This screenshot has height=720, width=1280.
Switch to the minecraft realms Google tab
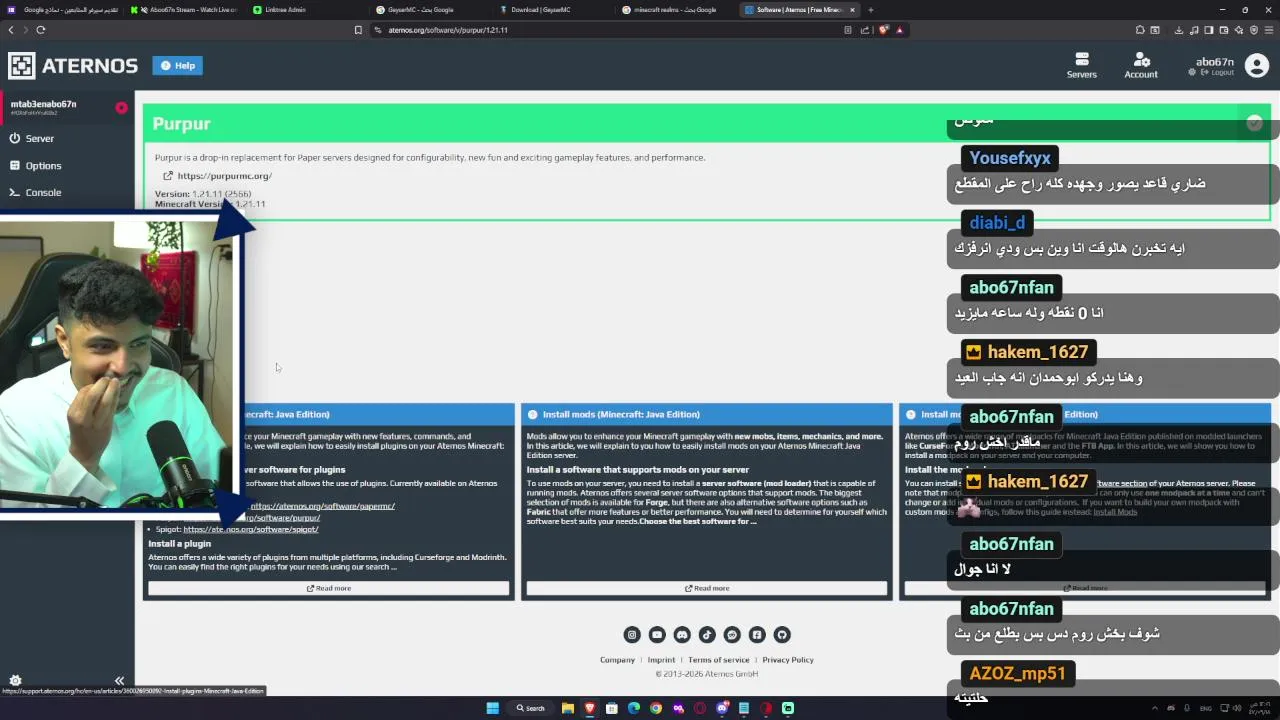click(673, 10)
